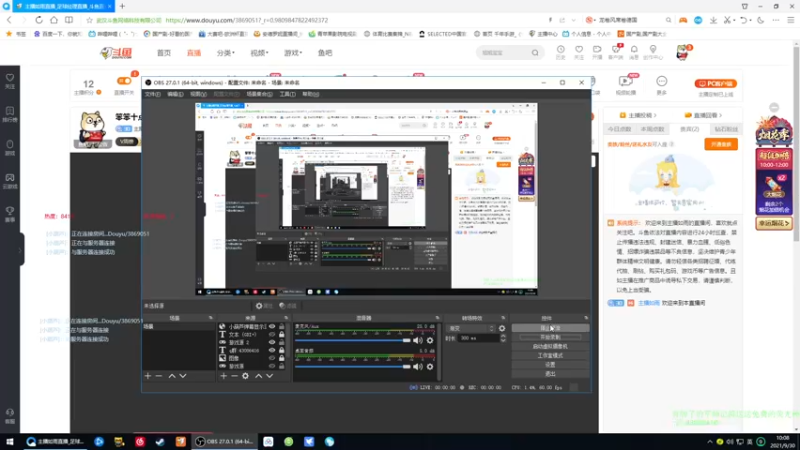The image size is (800, 450).
Task: Go to the browser home icon
Action: (54, 20)
